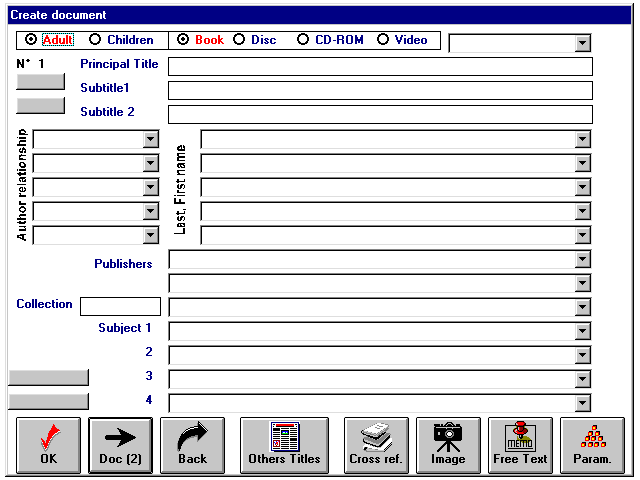The height and width of the screenshot is (480, 640).
Task: Choose the Disc media type
Action: tap(239, 40)
